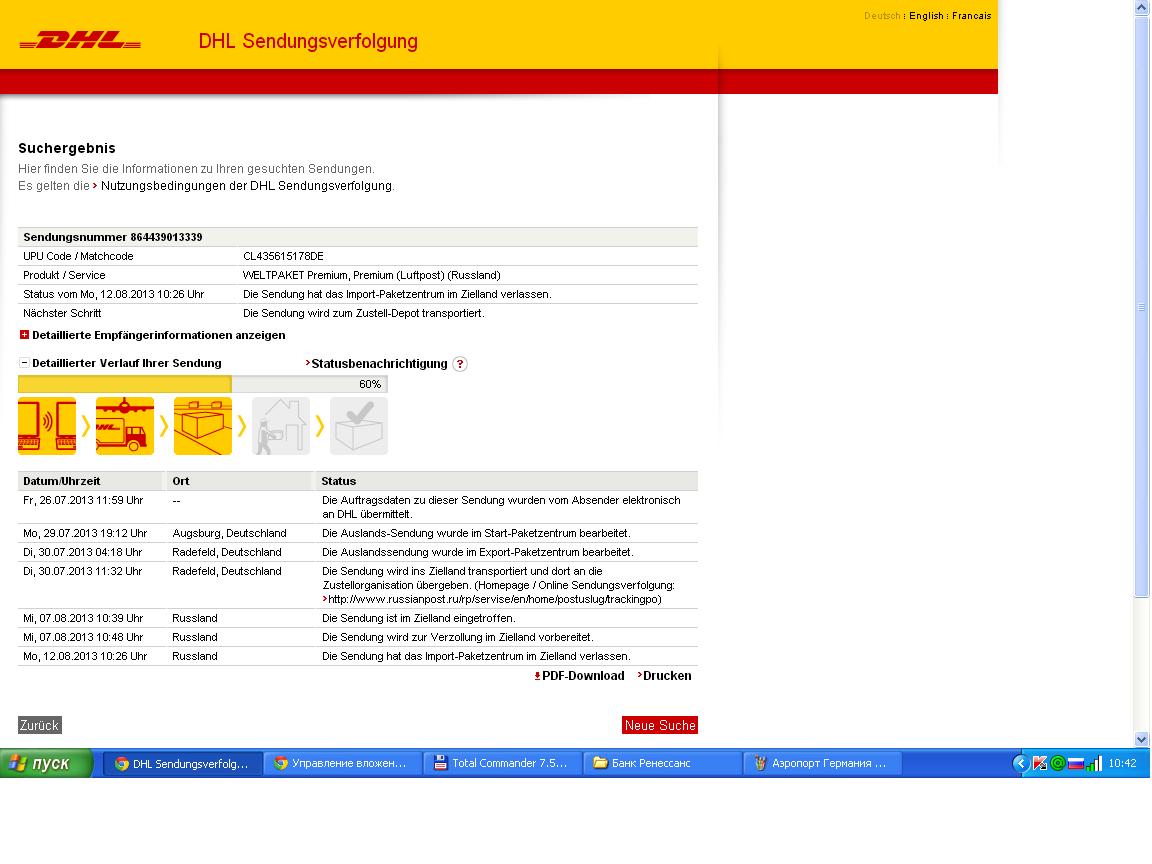The image size is (1152, 864).
Task: Click WELTPAKET Premium product text
Action: (x=372, y=276)
